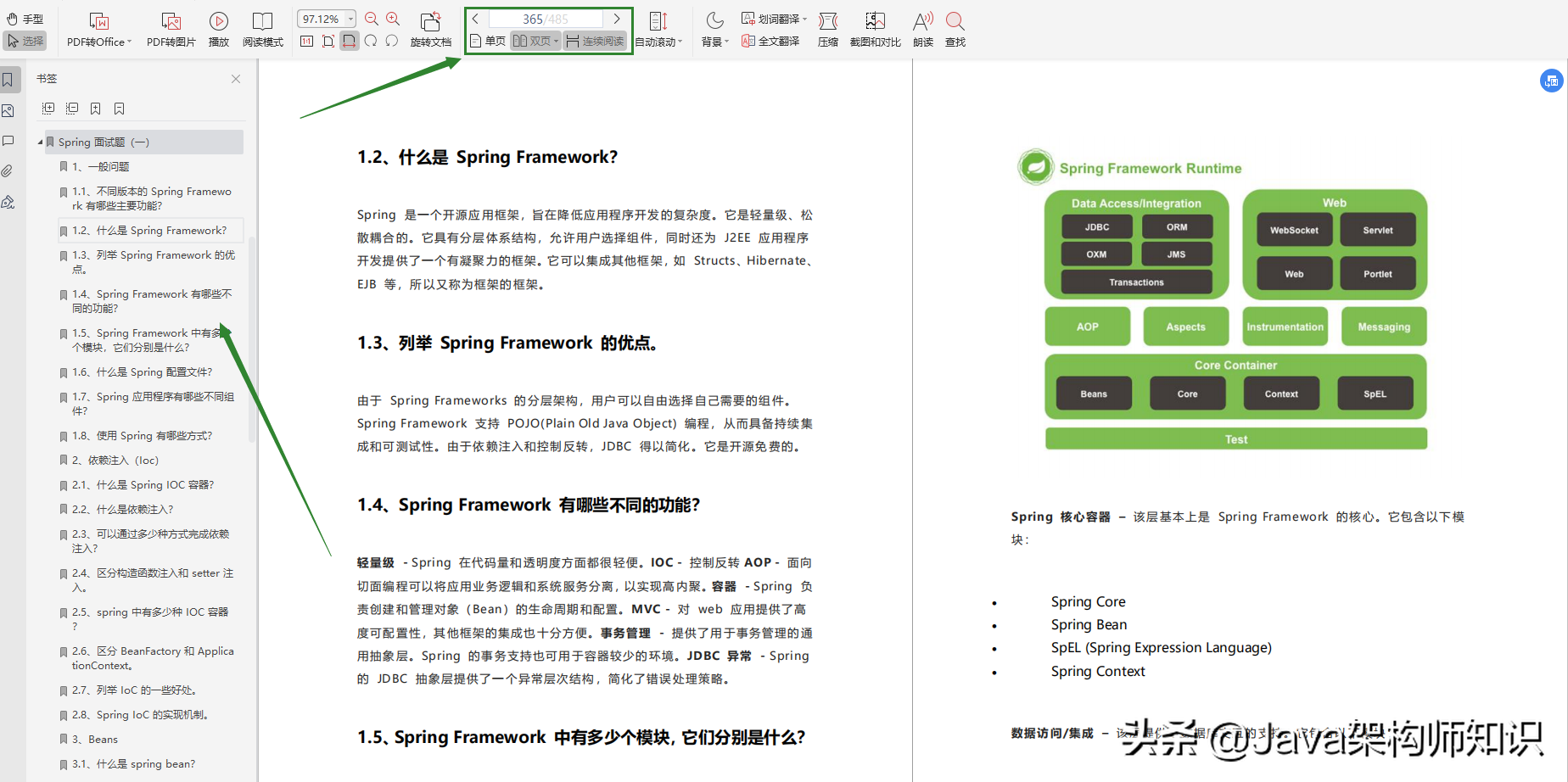This screenshot has width=1568, height=782.
Task: Click the blue floating assistant icon
Action: [x=1551, y=81]
